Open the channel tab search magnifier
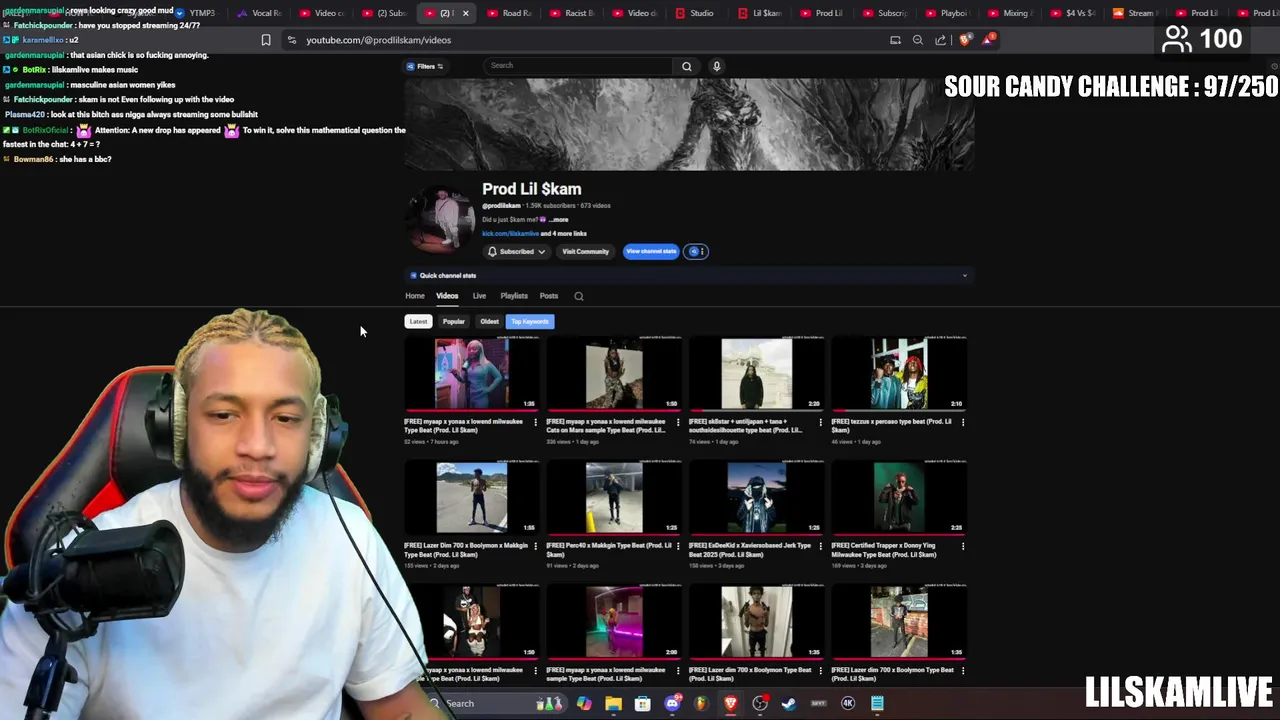The image size is (1280, 720). tap(578, 296)
